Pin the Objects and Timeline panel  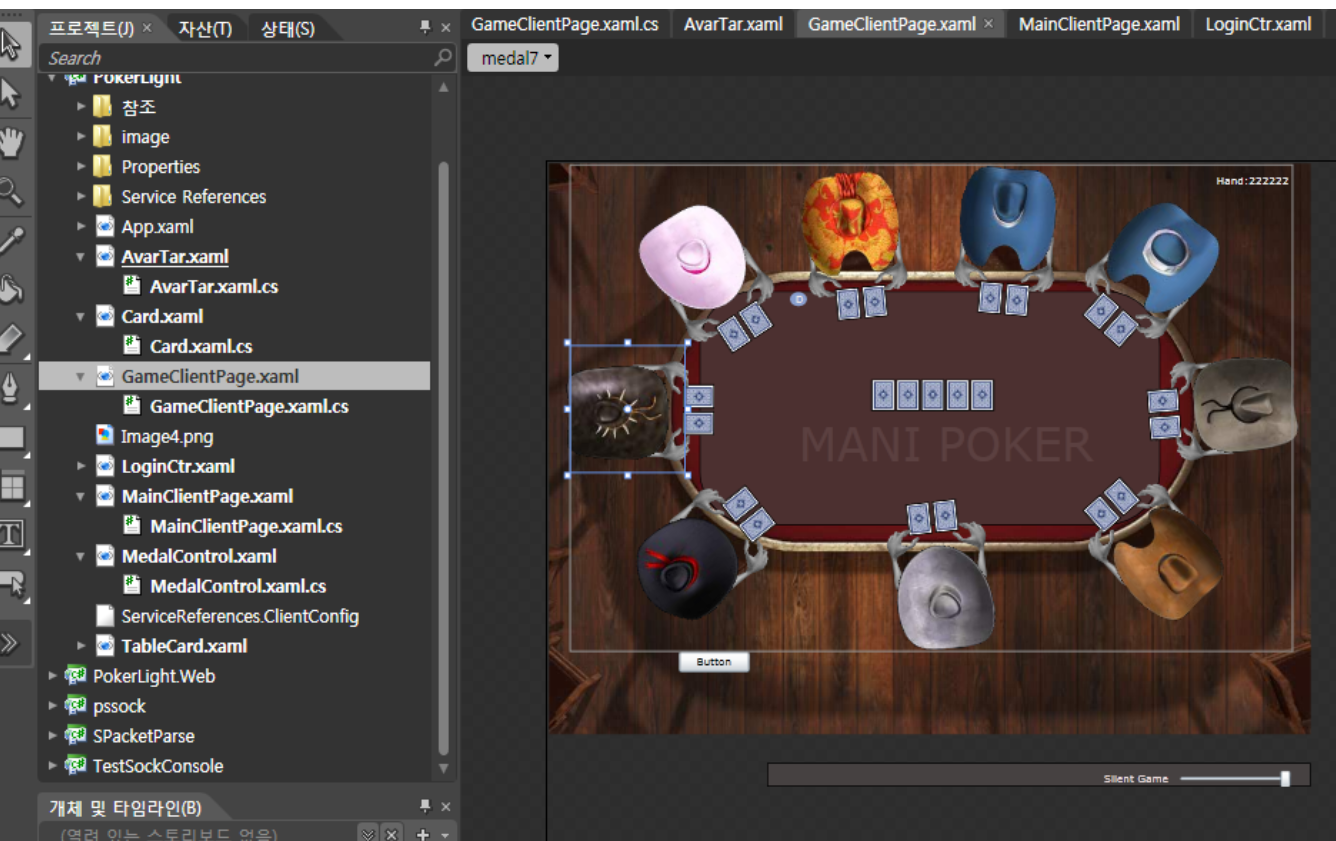pos(425,807)
